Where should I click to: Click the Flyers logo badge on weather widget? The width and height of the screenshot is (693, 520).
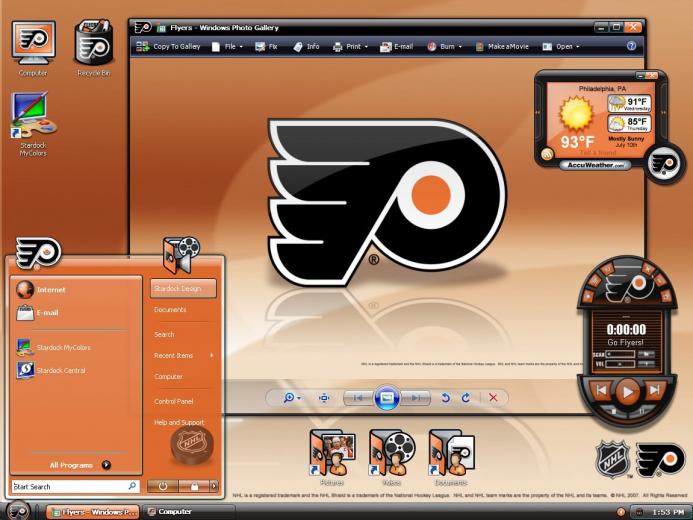(664, 163)
